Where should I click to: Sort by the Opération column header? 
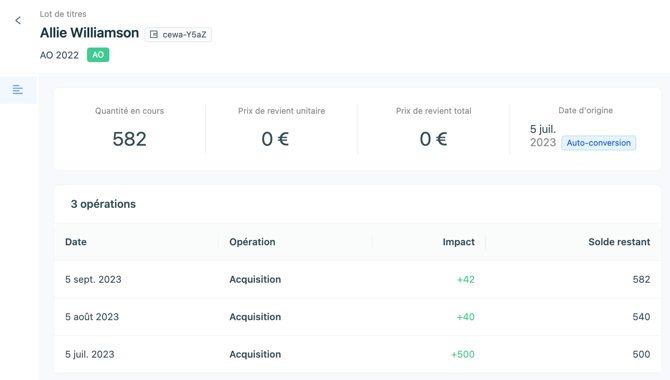(252, 242)
